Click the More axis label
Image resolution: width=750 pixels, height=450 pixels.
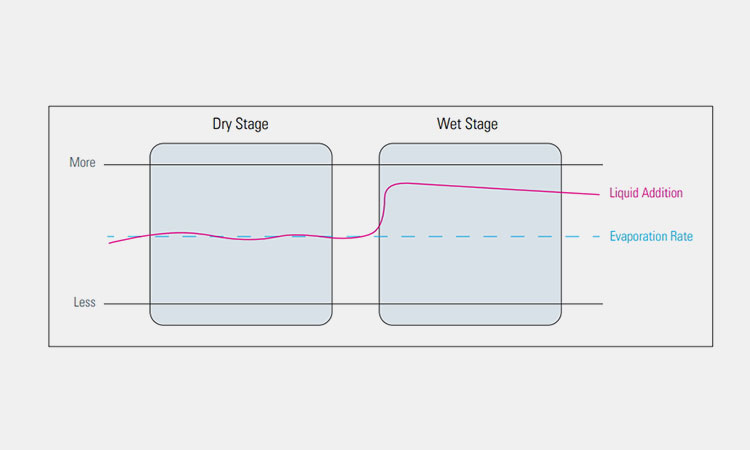point(82,163)
